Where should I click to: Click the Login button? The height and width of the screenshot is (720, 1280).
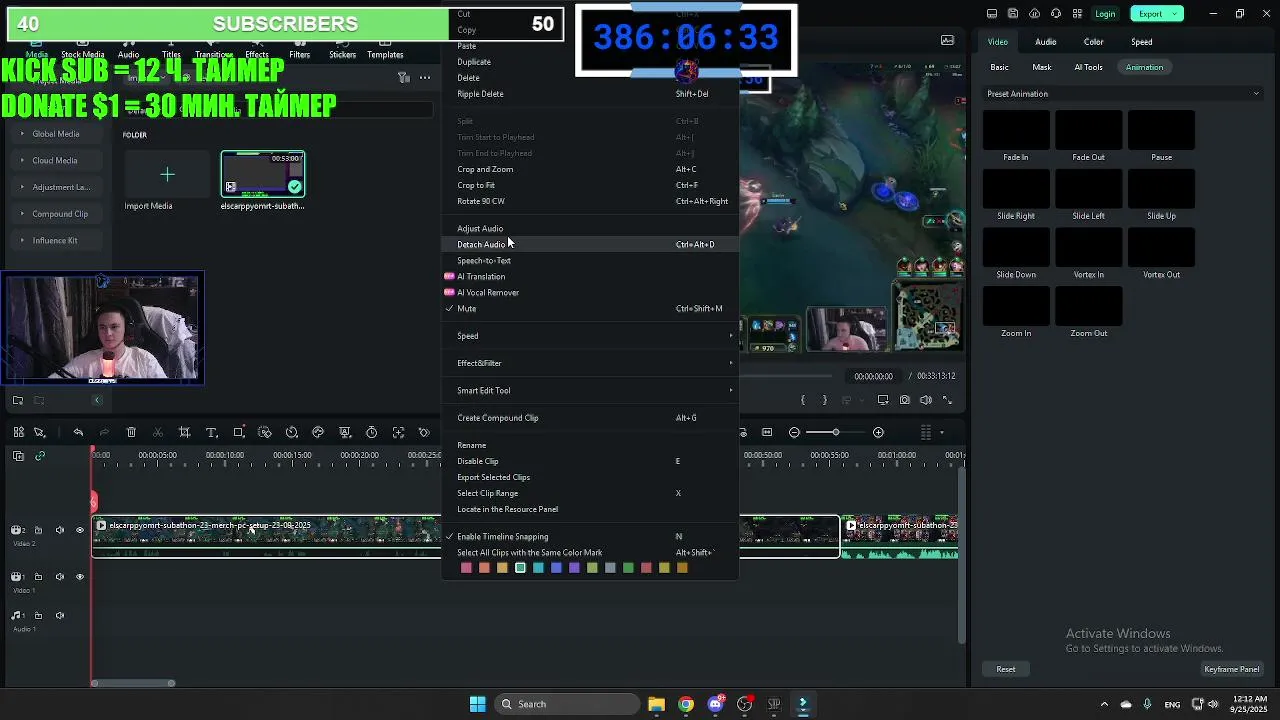(1105, 14)
